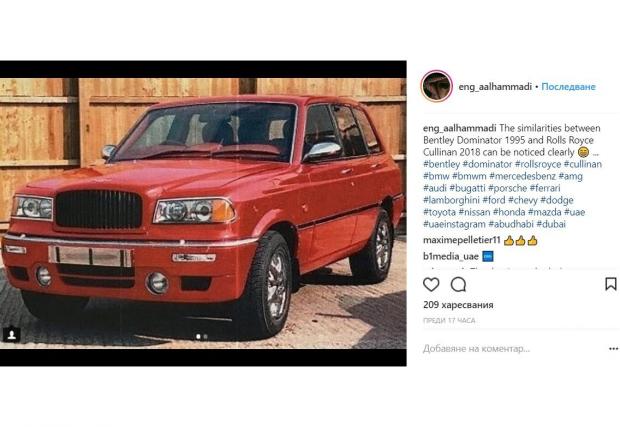Screen dimensions: 620x427
Task: Open the #rollsroyce hashtag
Action: [538, 164]
